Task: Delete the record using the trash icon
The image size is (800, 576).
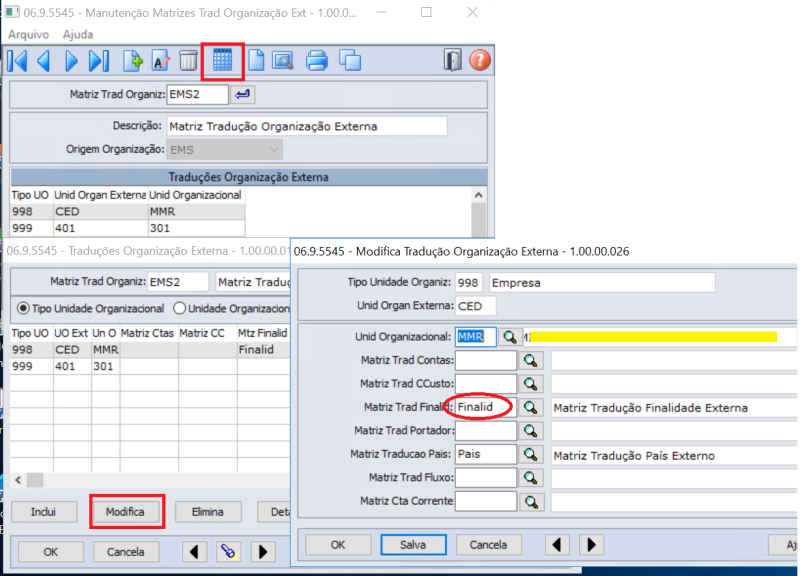Action: [x=190, y=60]
